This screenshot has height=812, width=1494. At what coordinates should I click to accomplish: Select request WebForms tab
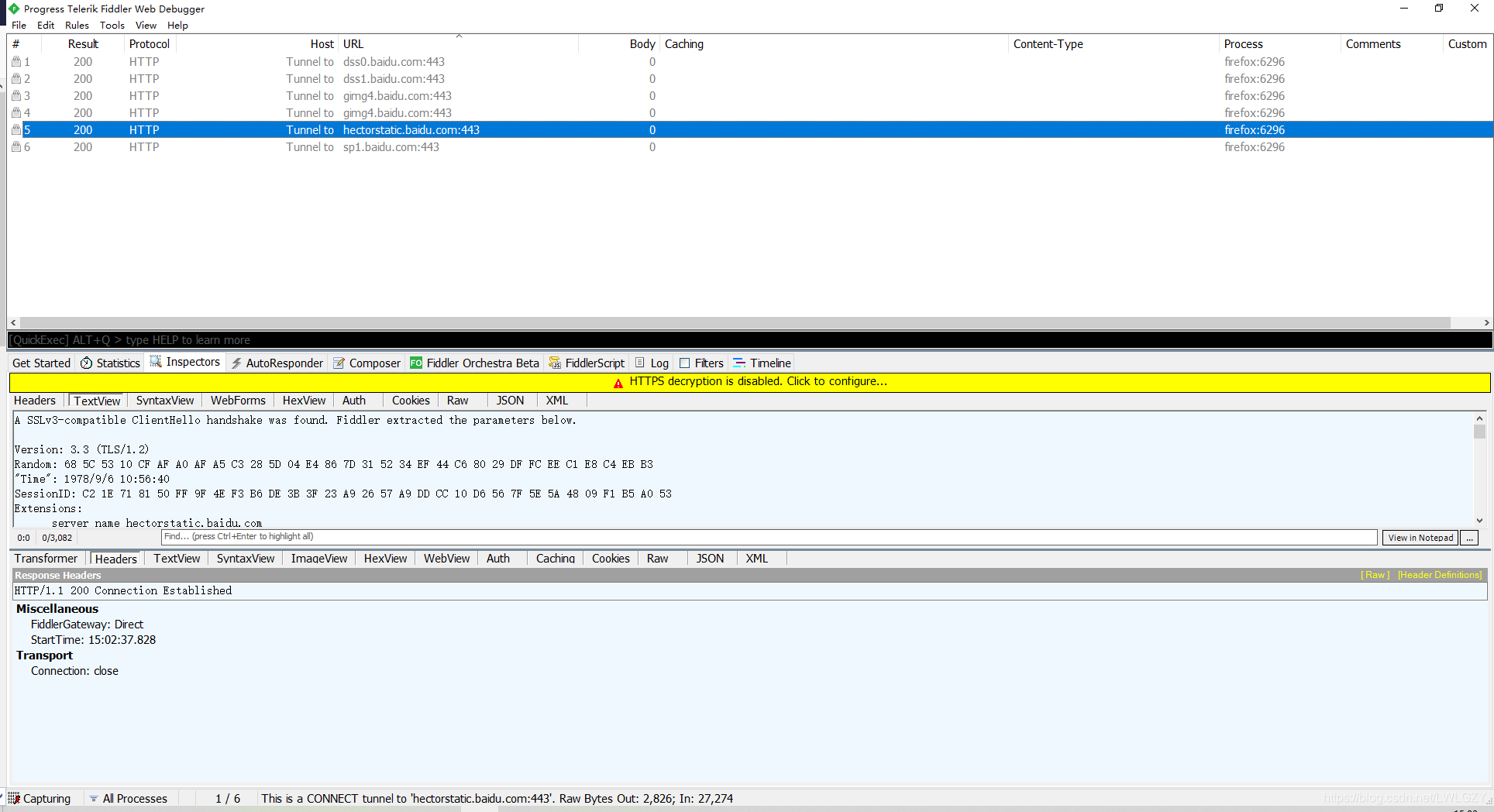[238, 401]
